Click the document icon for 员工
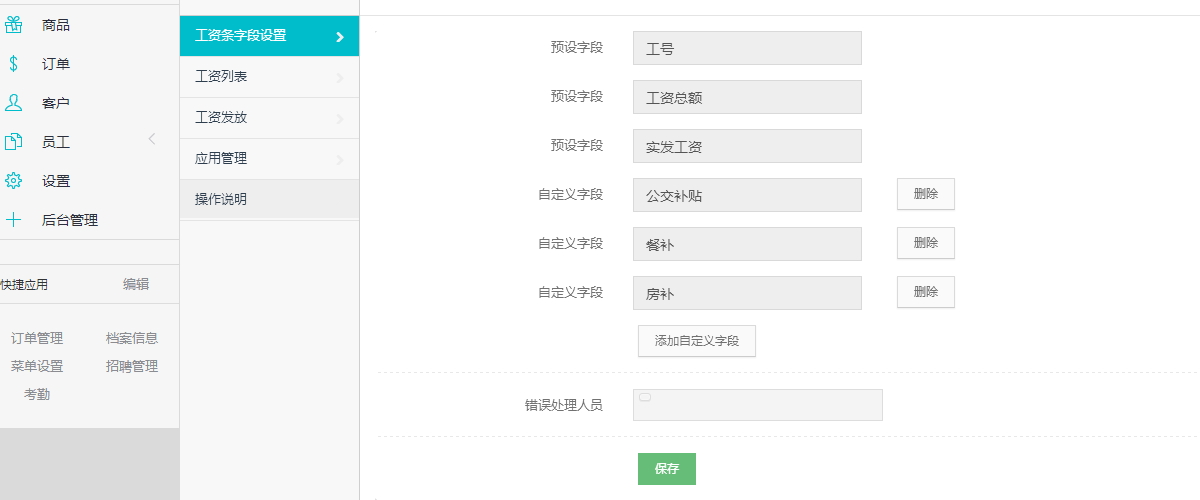Image resolution: width=1200 pixels, height=500 pixels. tap(13, 142)
